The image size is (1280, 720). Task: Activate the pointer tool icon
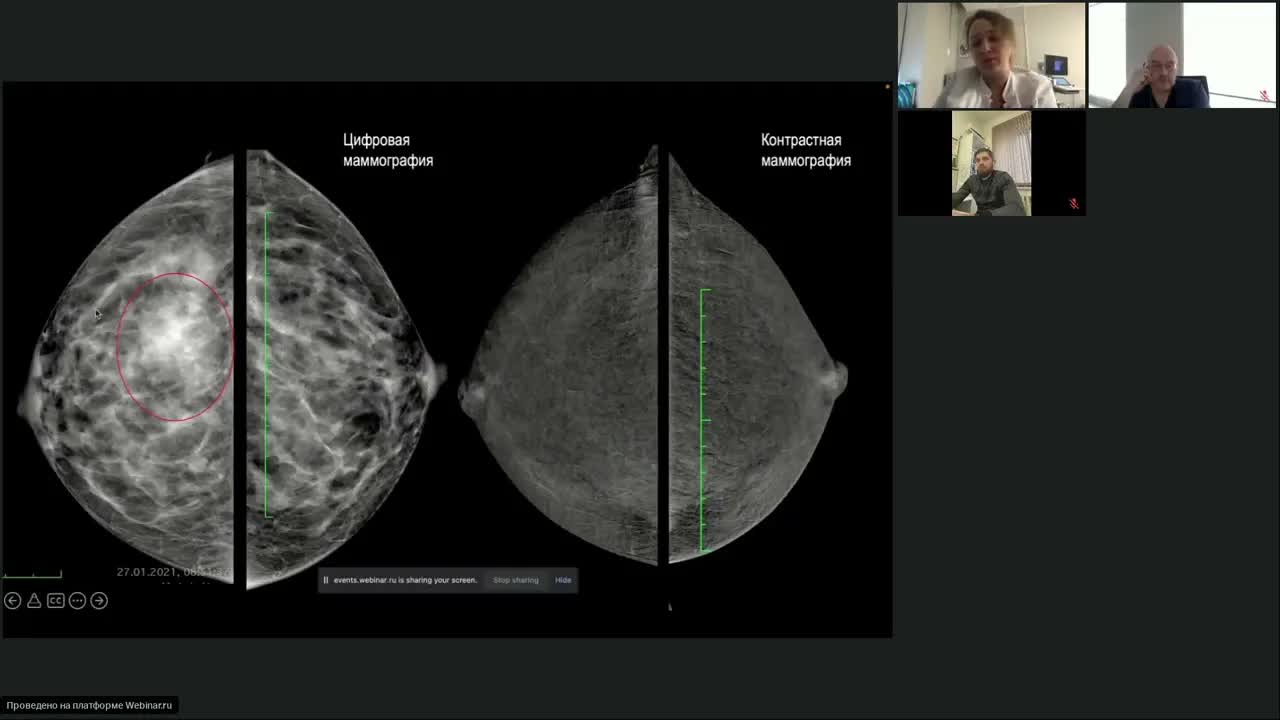pos(34,601)
